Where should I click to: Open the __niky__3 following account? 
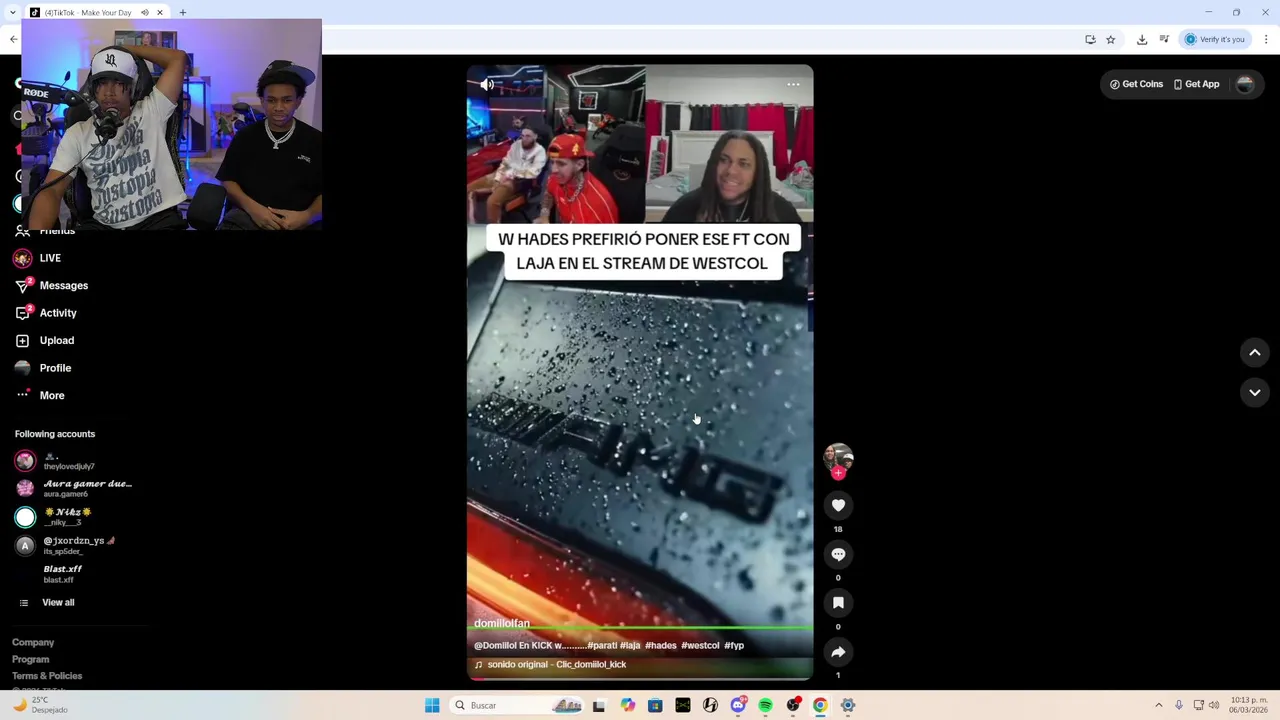click(x=54, y=517)
